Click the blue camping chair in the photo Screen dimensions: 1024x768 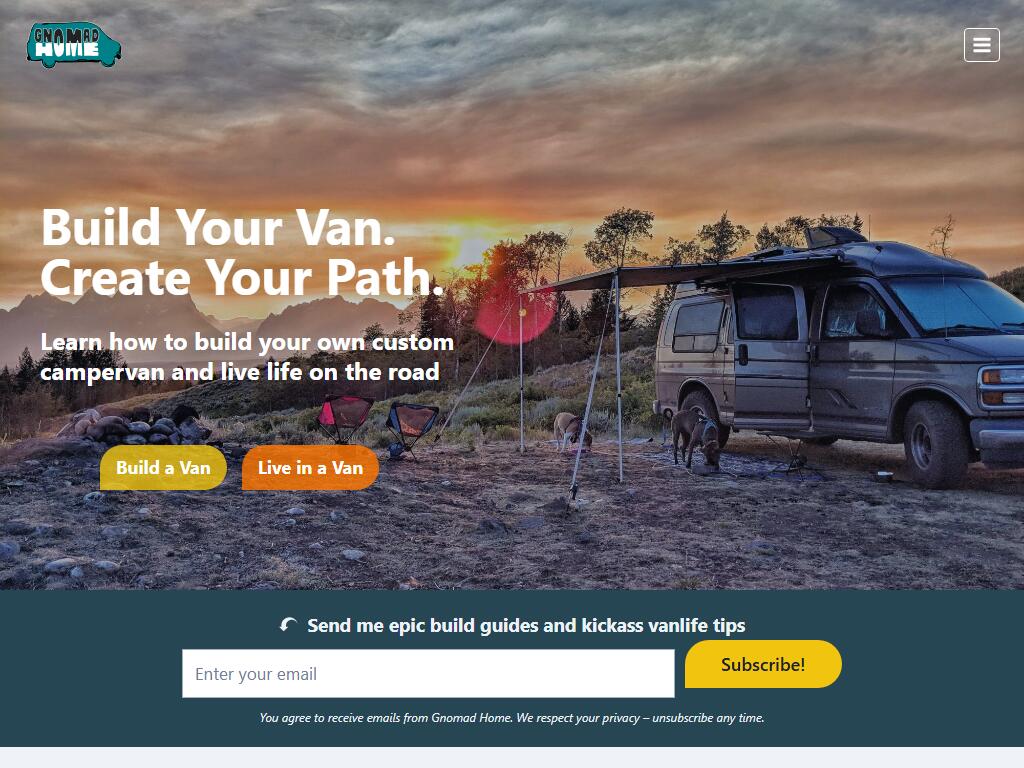[411, 428]
